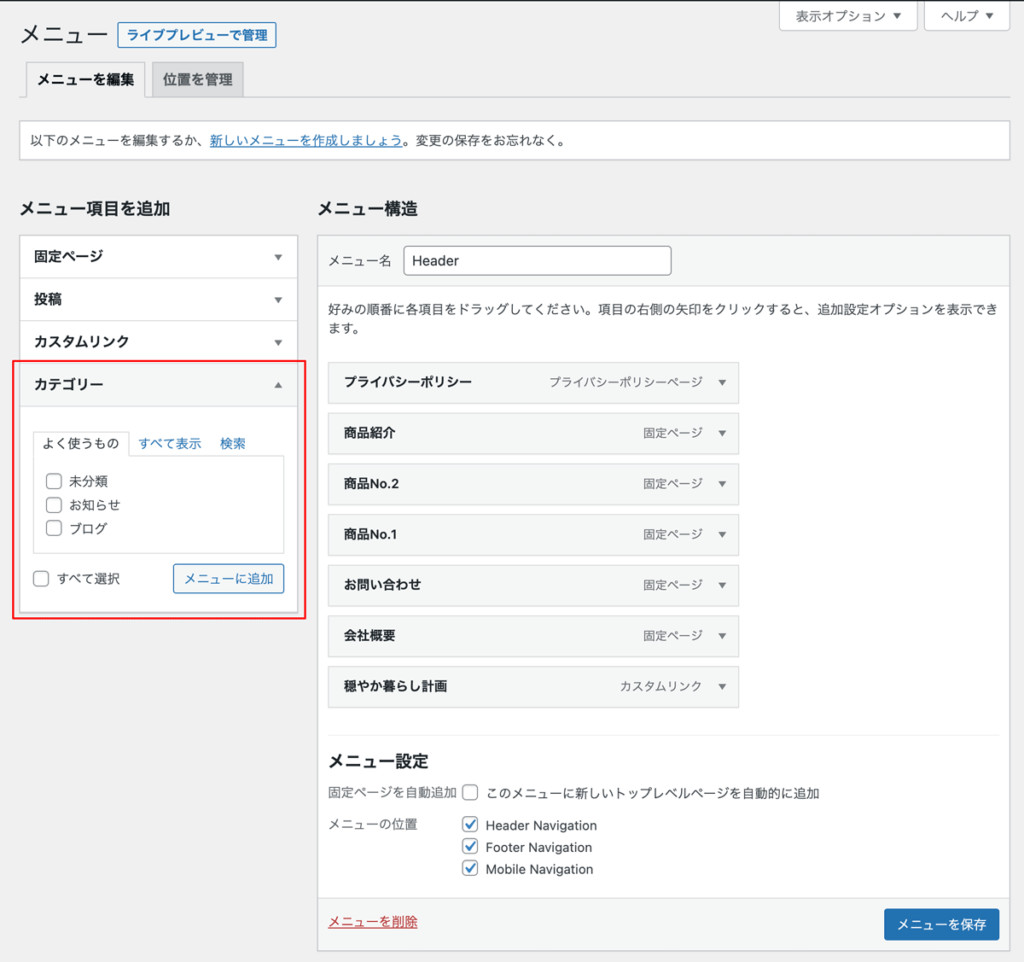Expand 穏やか暮らし計画 menu item arrow
Viewport: 1024px width, 962px height.
[x=722, y=686]
